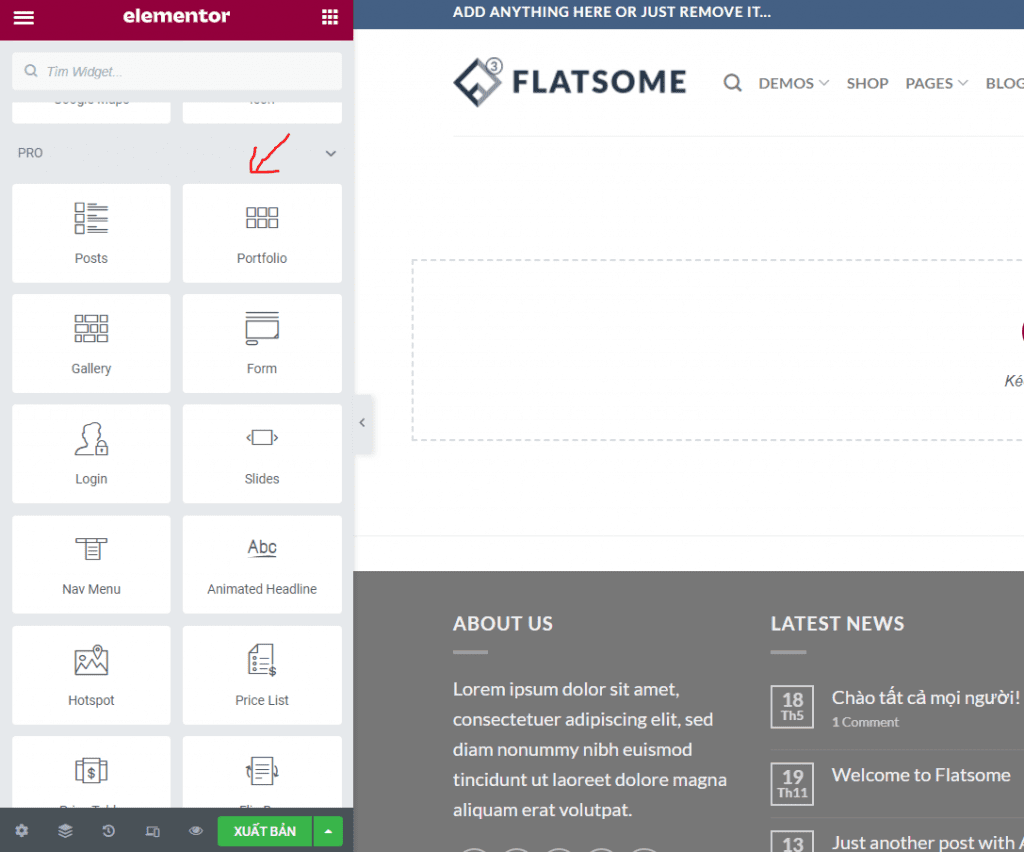Select the Nav Menu widget

click(91, 565)
